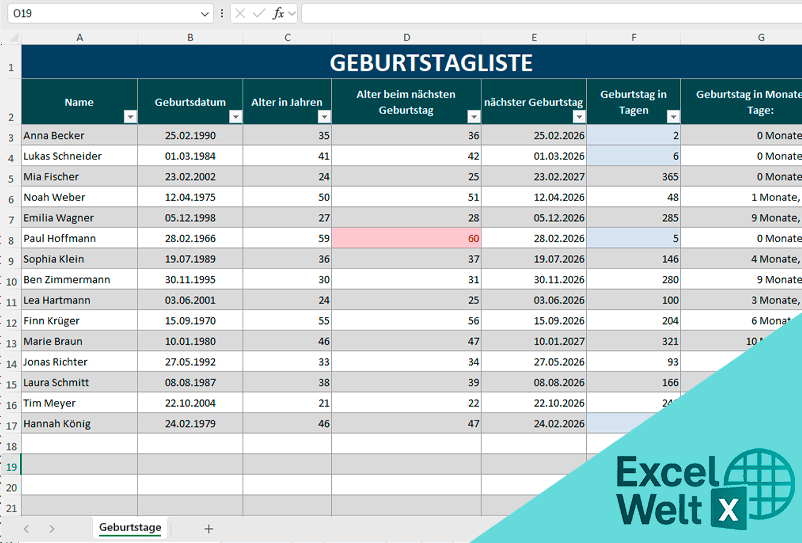Select row 8 header

11,238
